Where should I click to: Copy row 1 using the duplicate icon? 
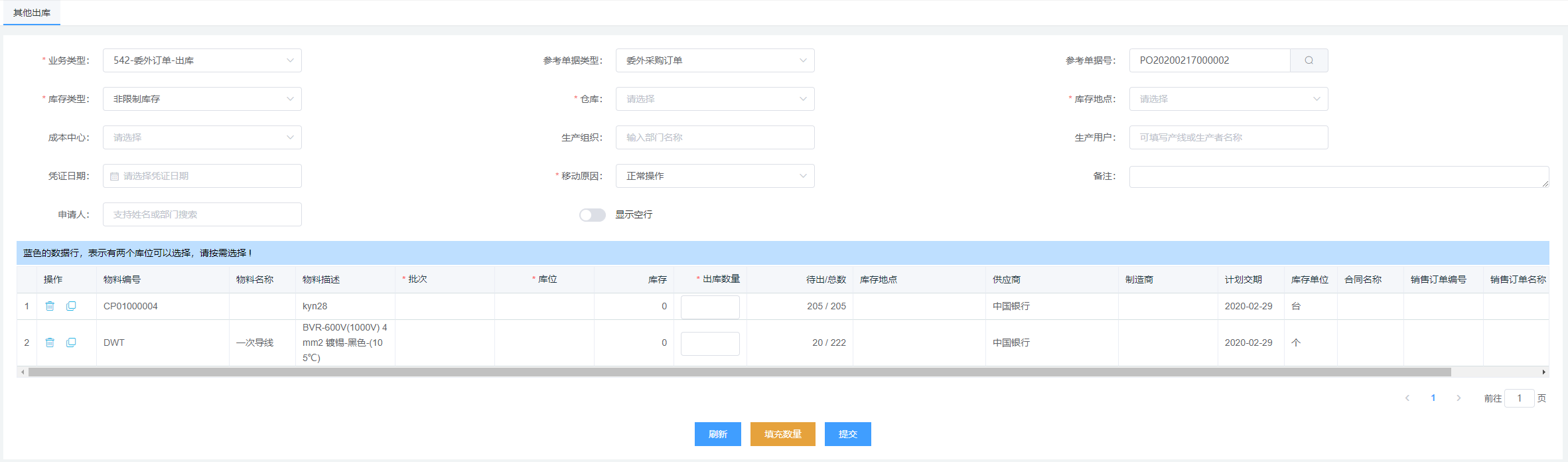pos(71,306)
